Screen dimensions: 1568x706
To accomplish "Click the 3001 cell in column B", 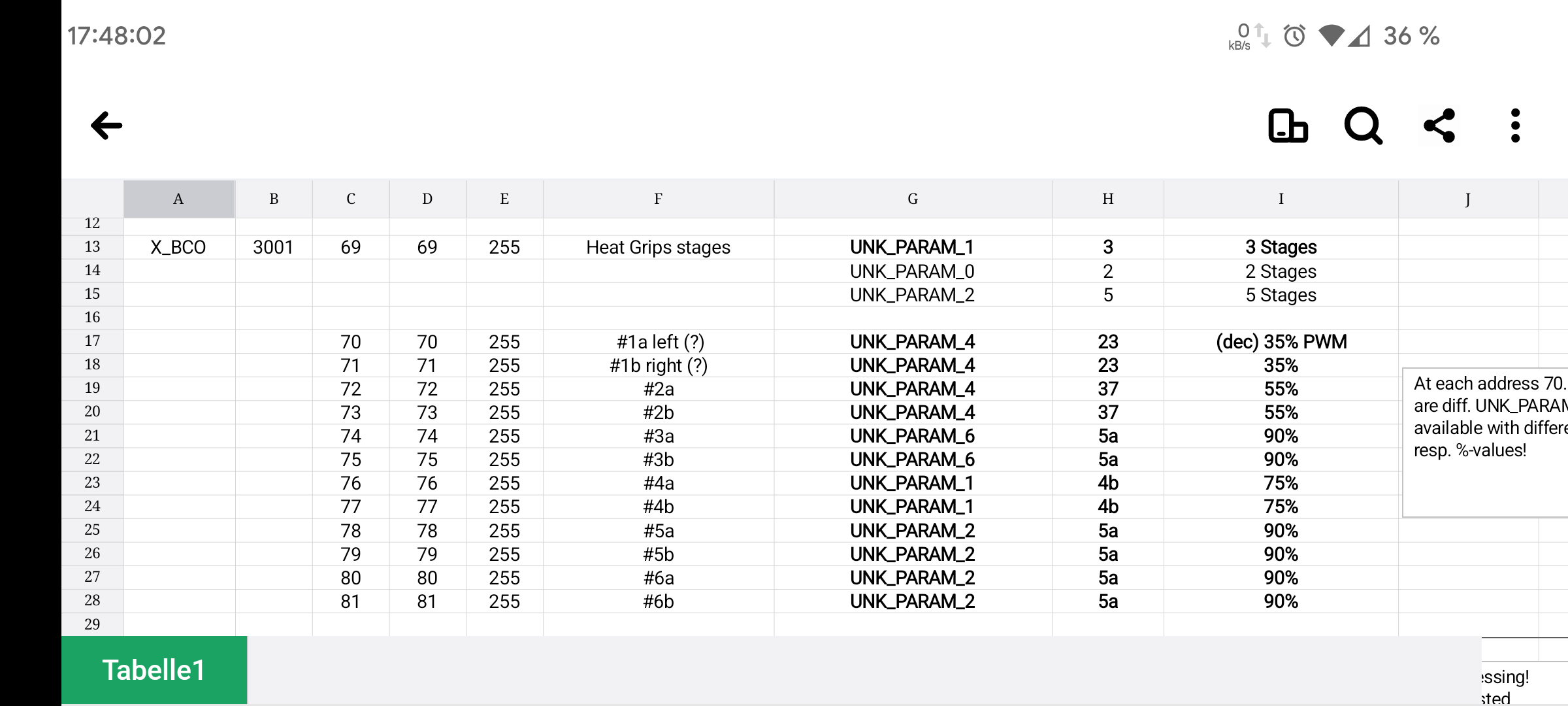I will (273, 247).
